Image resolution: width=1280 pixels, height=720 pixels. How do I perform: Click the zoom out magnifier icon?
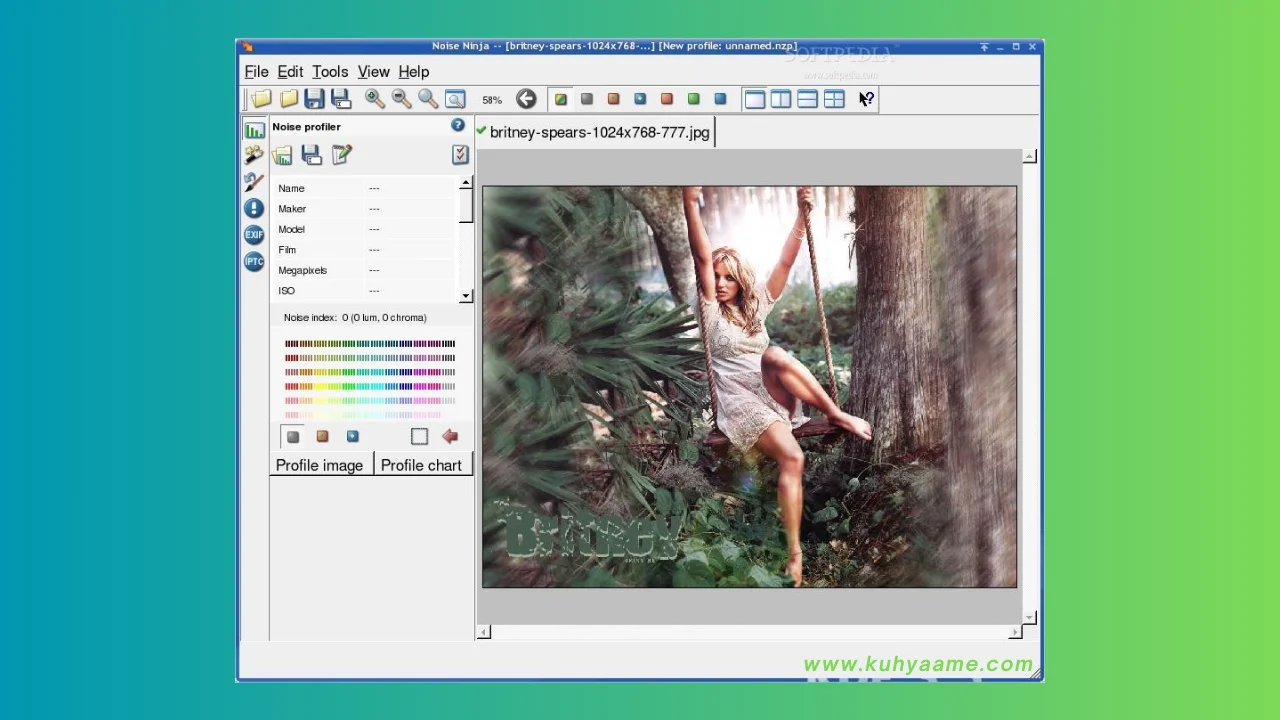tap(401, 99)
